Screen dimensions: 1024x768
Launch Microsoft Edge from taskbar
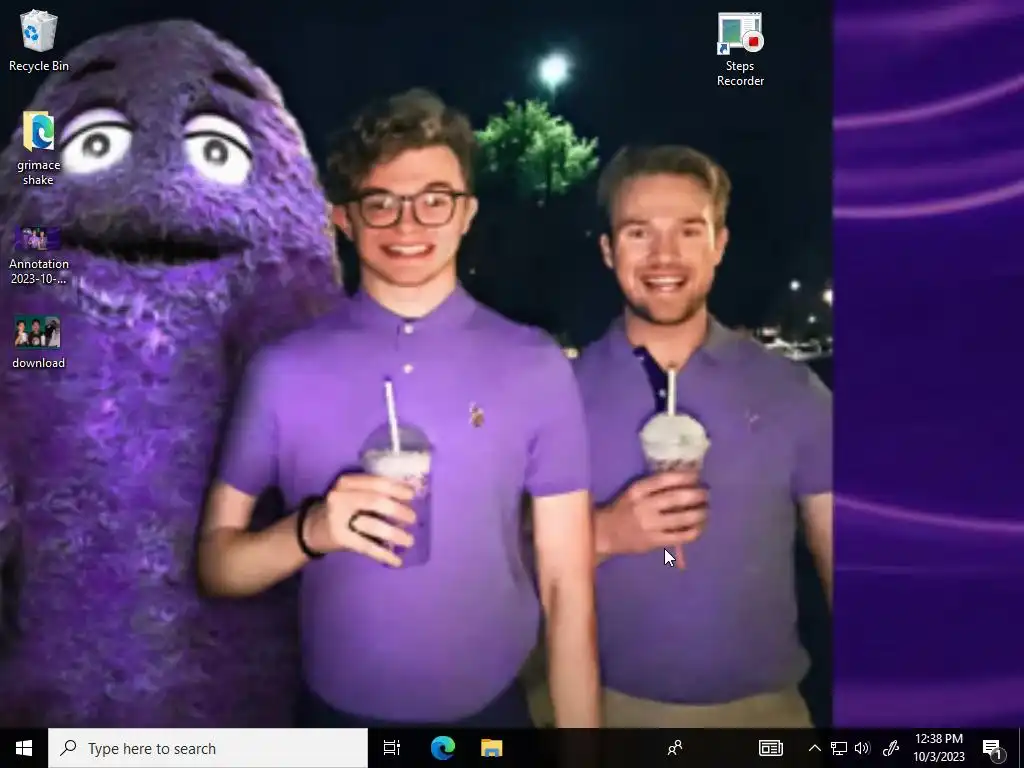coord(442,748)
